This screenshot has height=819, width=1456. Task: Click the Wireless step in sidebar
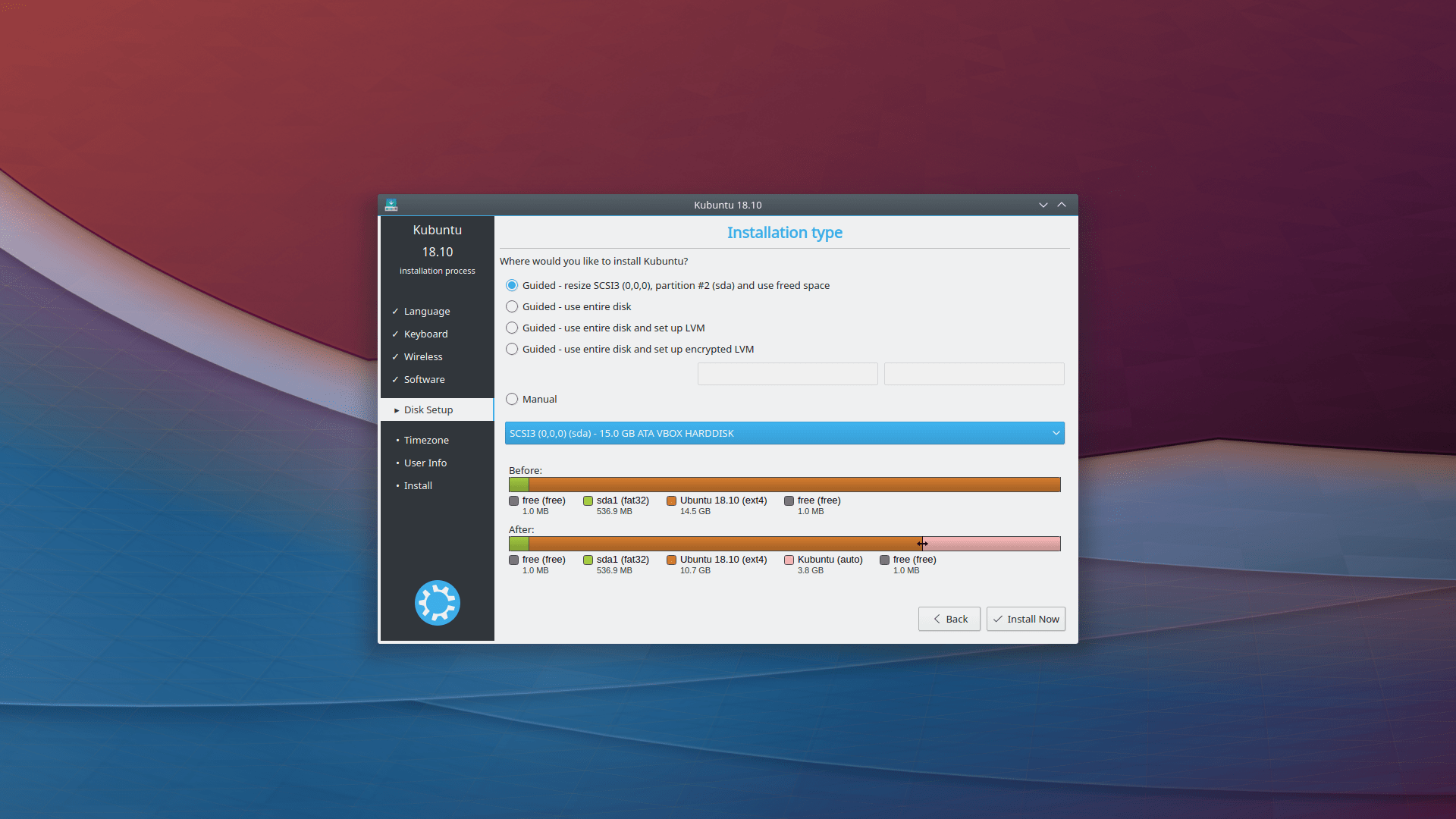(x=423, y=356)
